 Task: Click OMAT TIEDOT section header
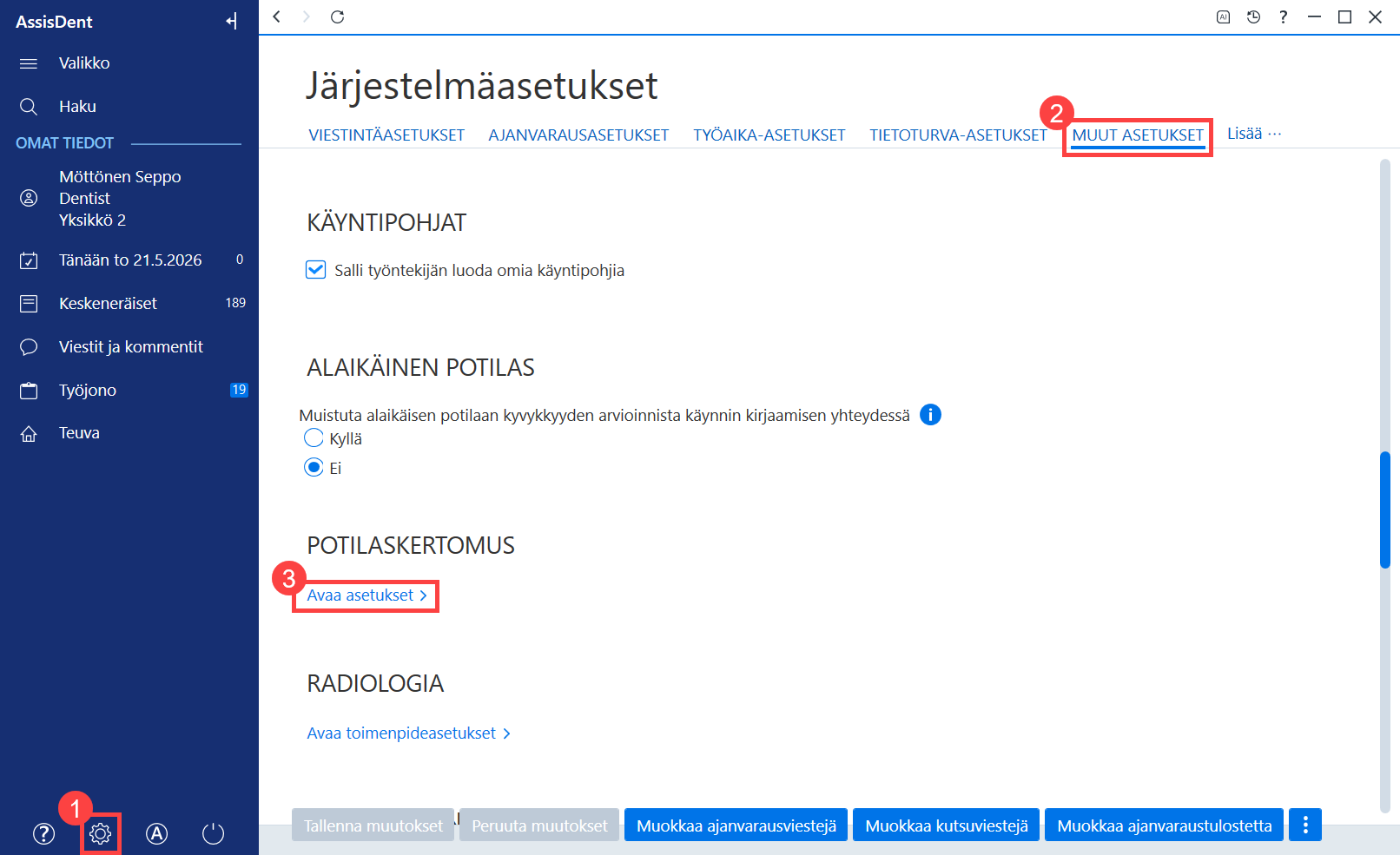pos(65,143)
